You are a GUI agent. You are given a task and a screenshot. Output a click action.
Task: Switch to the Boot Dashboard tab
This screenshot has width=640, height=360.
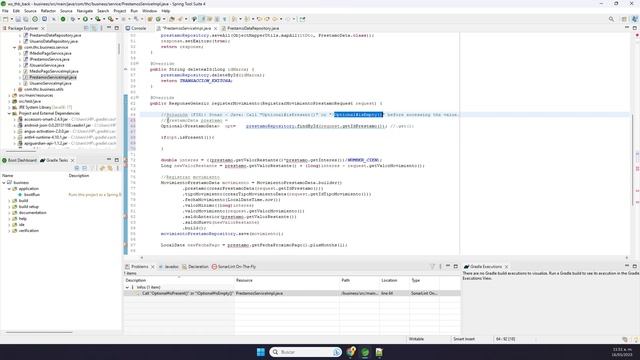click(20, 160)
